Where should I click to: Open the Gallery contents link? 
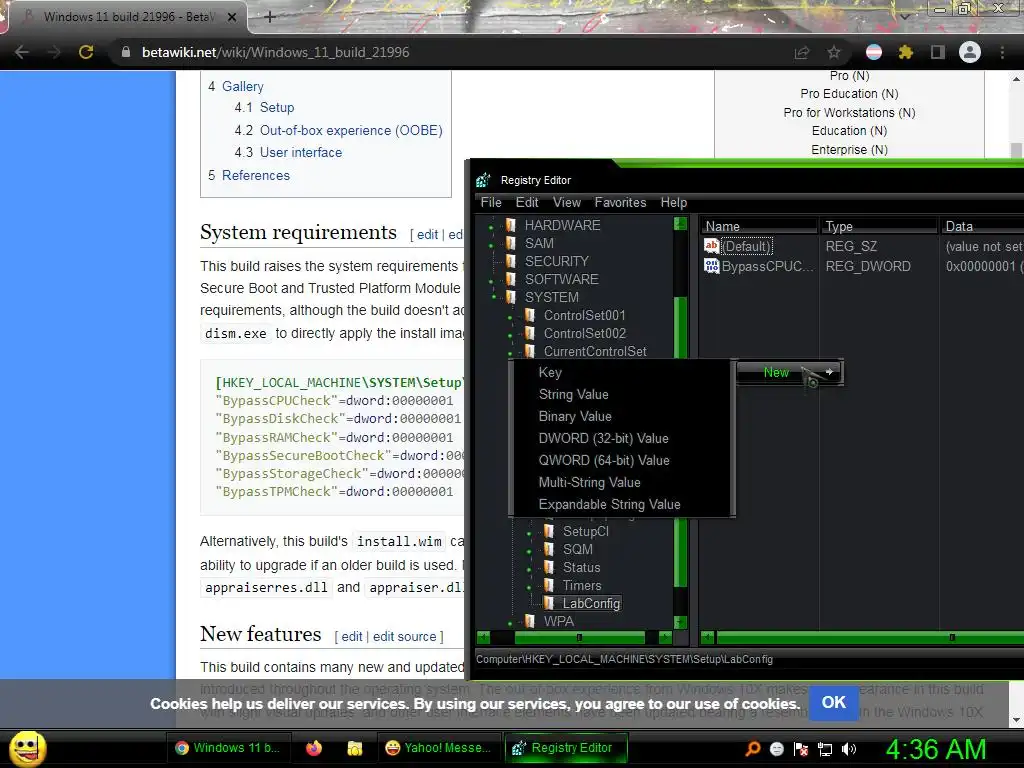click(242, 86)
